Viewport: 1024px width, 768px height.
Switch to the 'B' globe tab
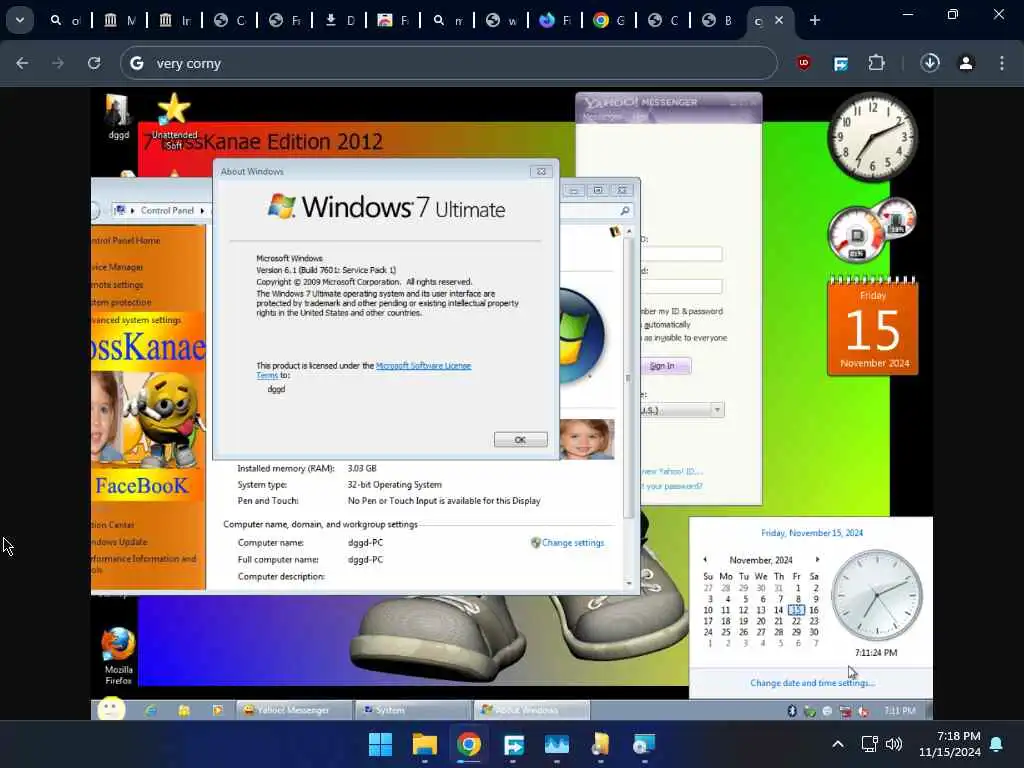pyautogui.click(x=717, y=20)
